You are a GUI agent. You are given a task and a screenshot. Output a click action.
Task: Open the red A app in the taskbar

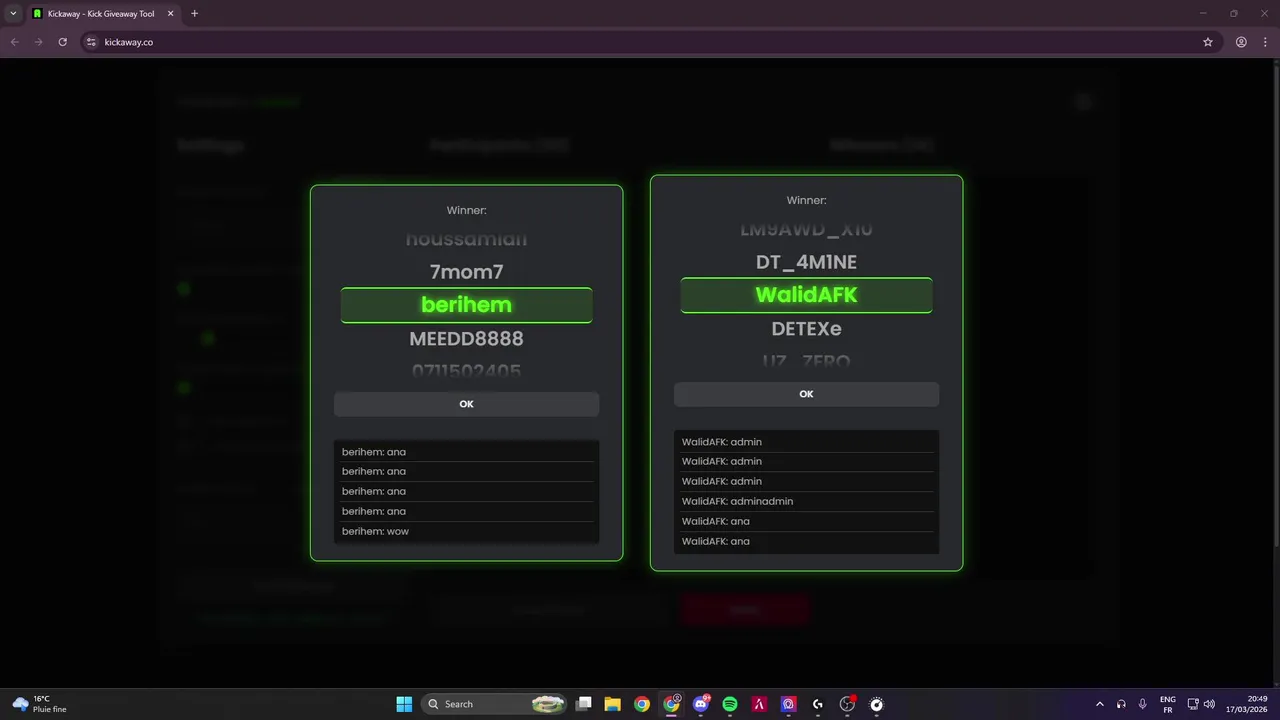coord(759,704)
